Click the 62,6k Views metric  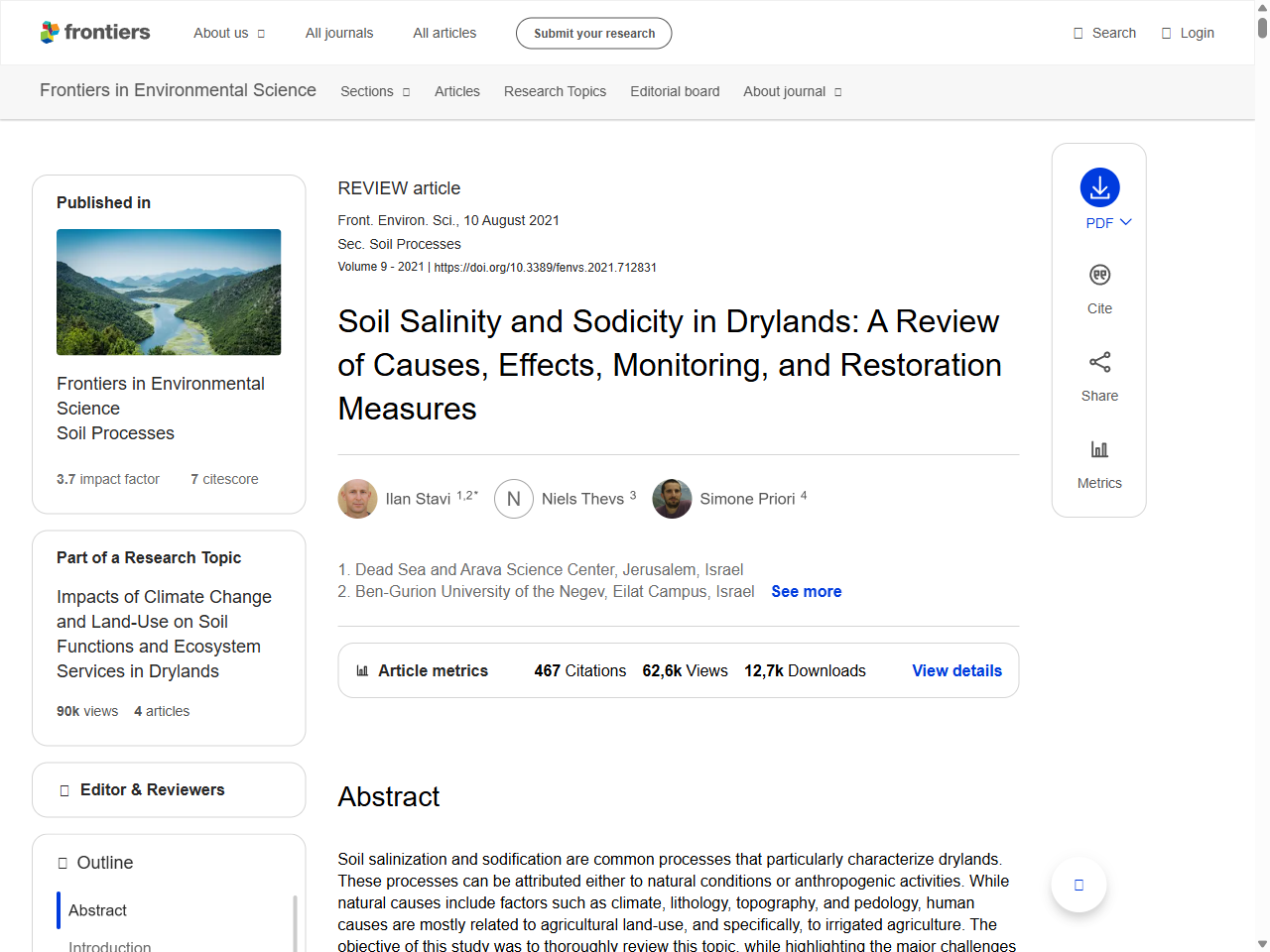(x=685, y=670)
